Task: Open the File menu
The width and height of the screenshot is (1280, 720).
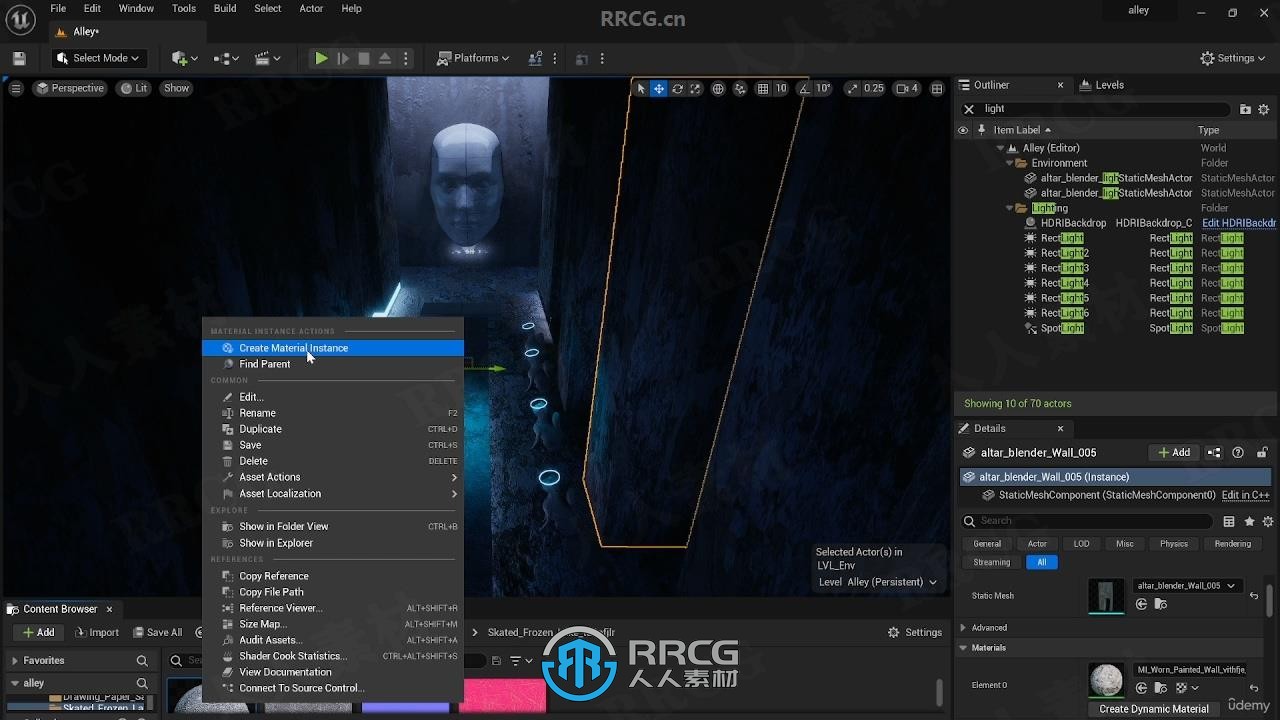Action: (x=58, y=8)
